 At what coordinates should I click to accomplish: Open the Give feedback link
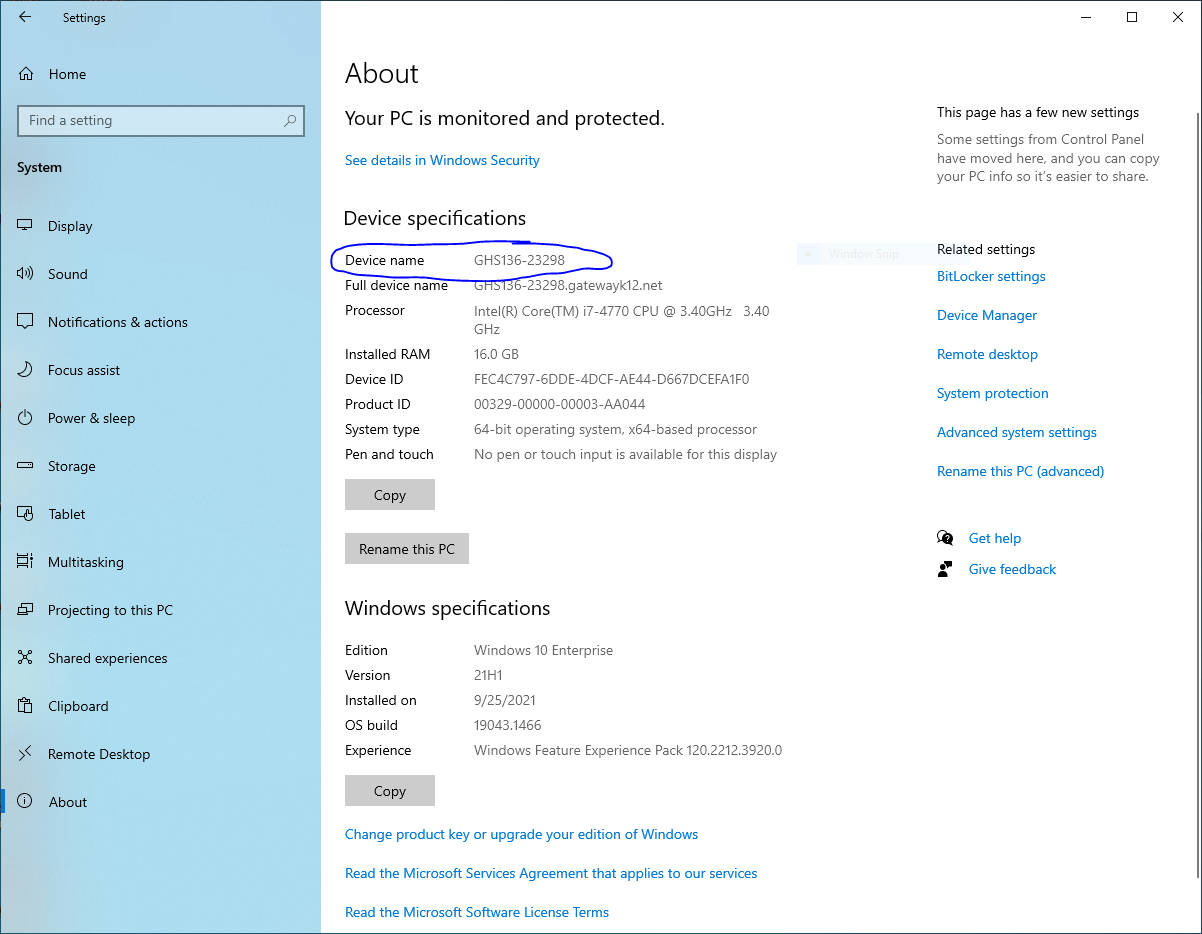[x=1012, y=569]
